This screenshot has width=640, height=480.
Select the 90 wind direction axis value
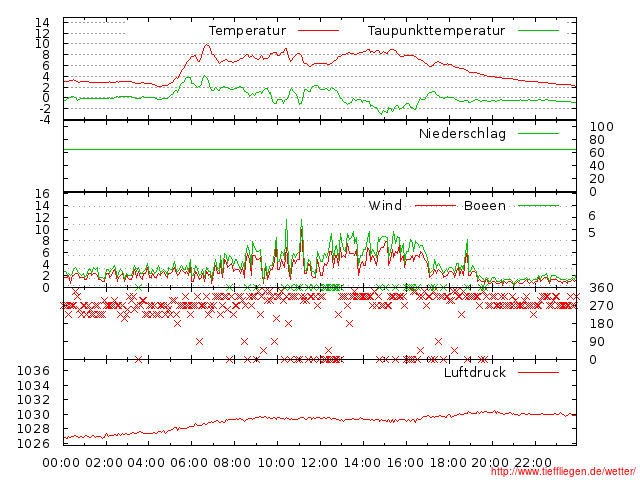(x=597, y=342)
